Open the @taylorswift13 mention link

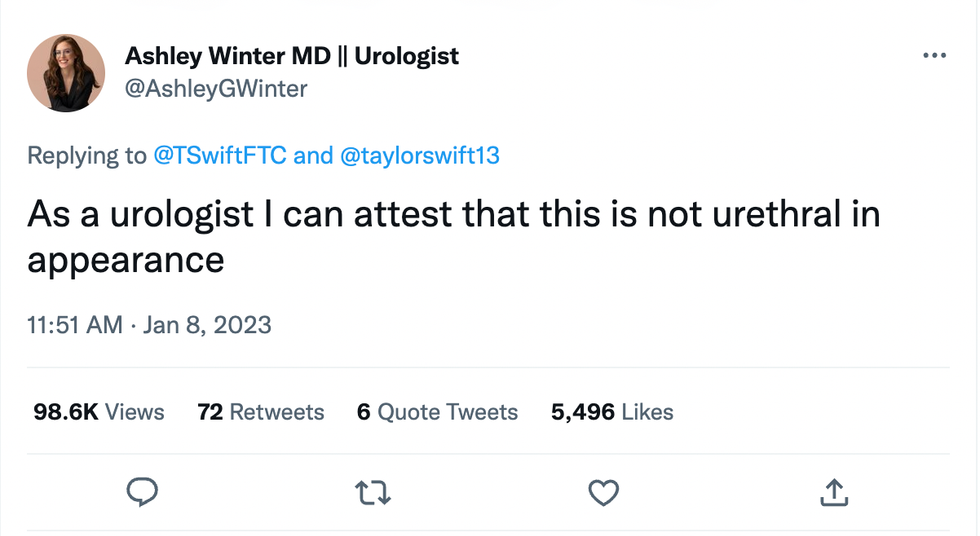[x=420, y=156]
